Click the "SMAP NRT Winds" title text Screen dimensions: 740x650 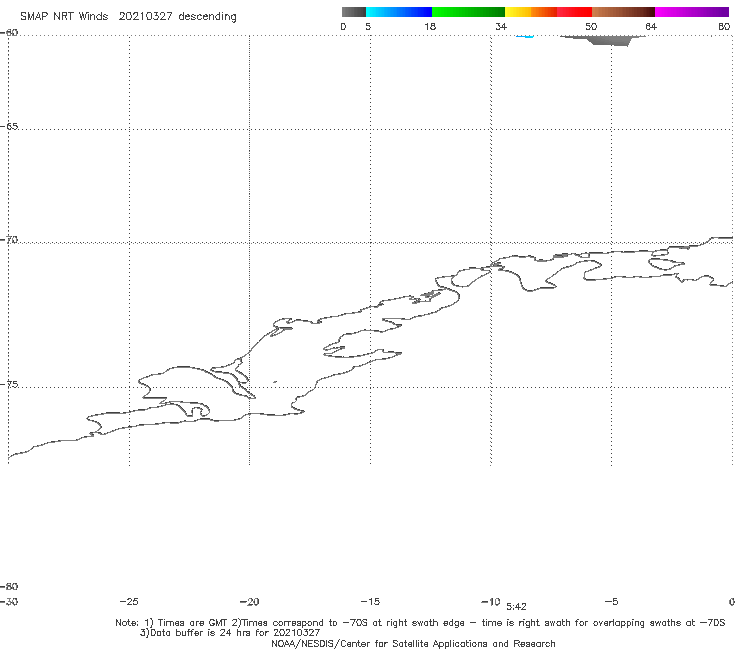point(64,16)
